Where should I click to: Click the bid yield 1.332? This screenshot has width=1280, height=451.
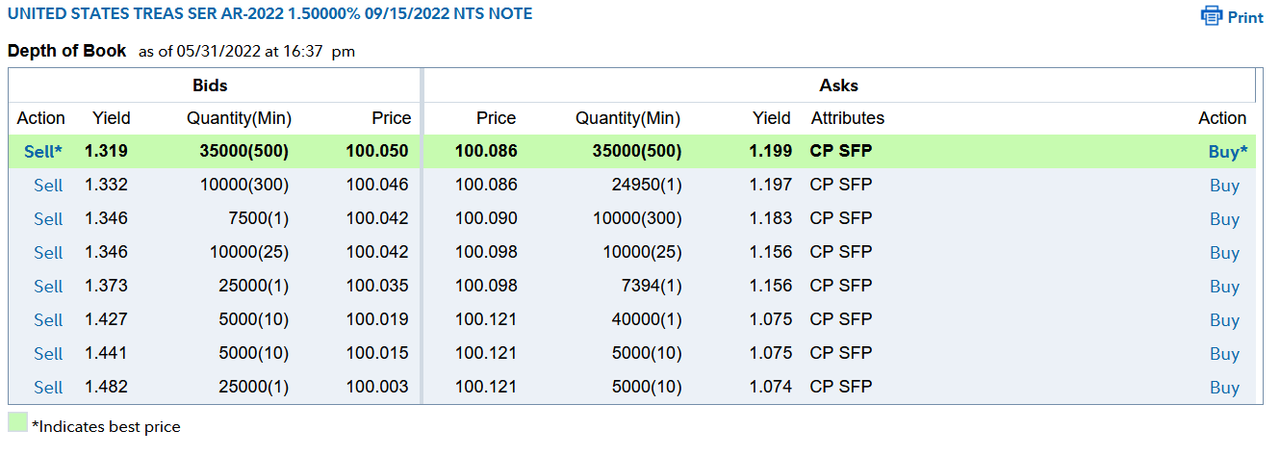(106, 185)
